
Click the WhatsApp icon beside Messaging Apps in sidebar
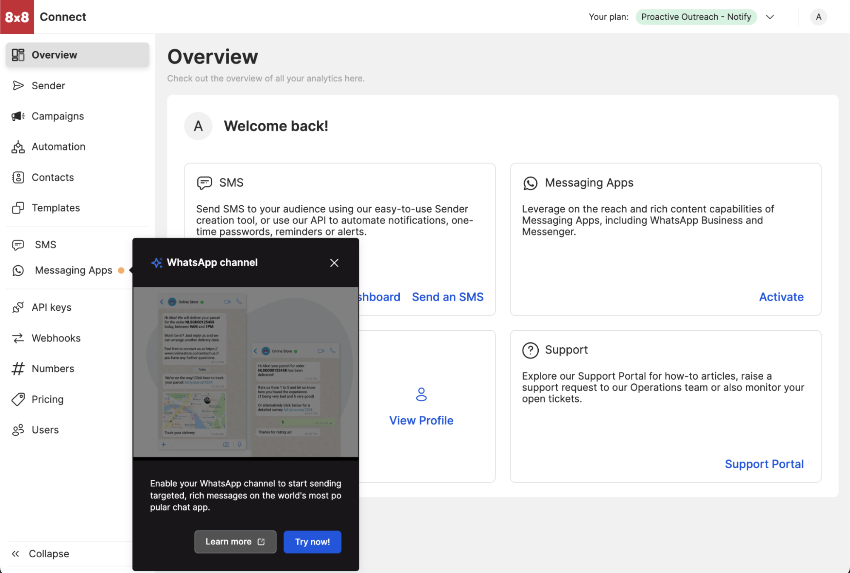click(18, 271)
